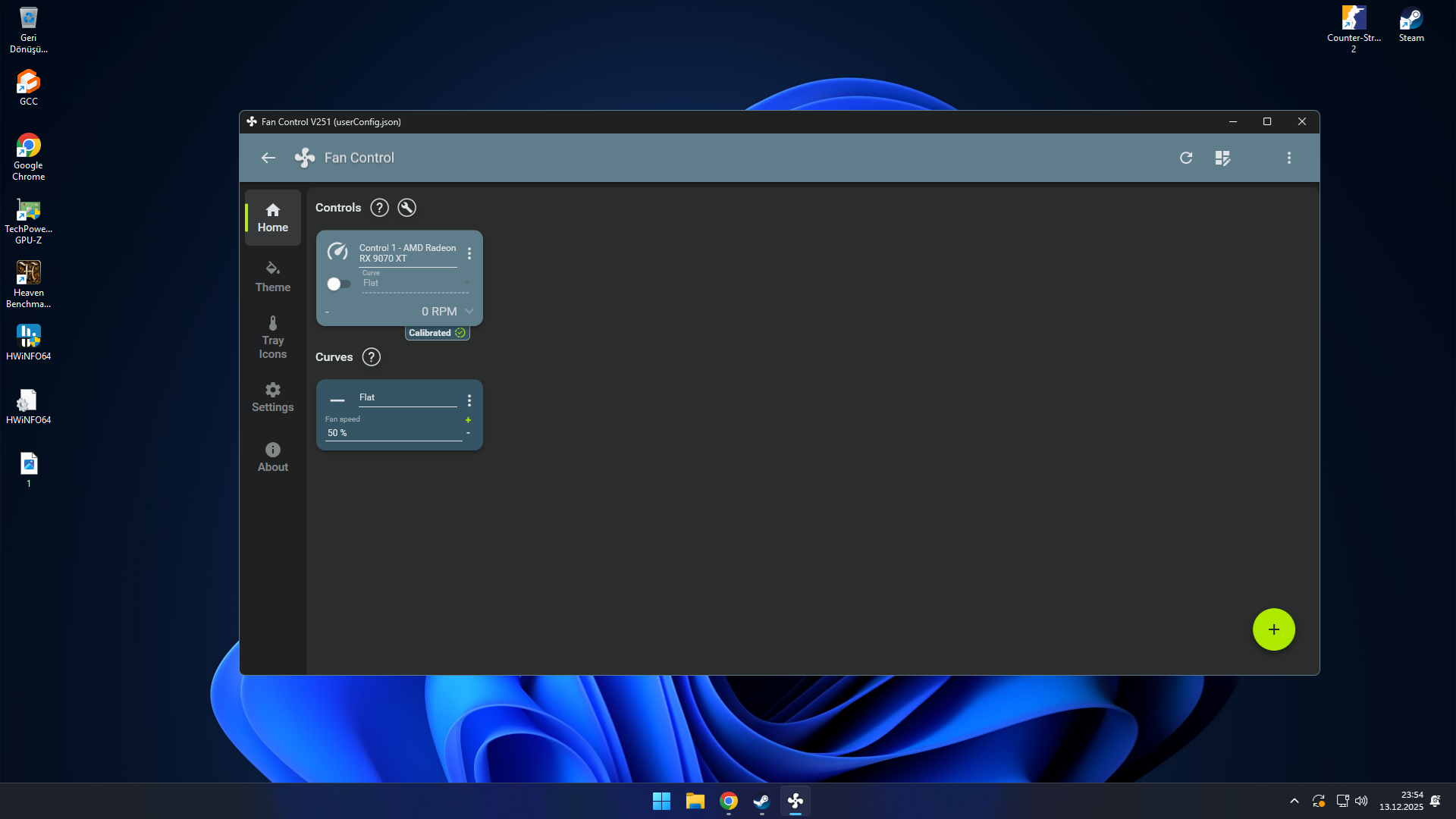Click the 50 % fan speed field

click(x=393, y=433)
